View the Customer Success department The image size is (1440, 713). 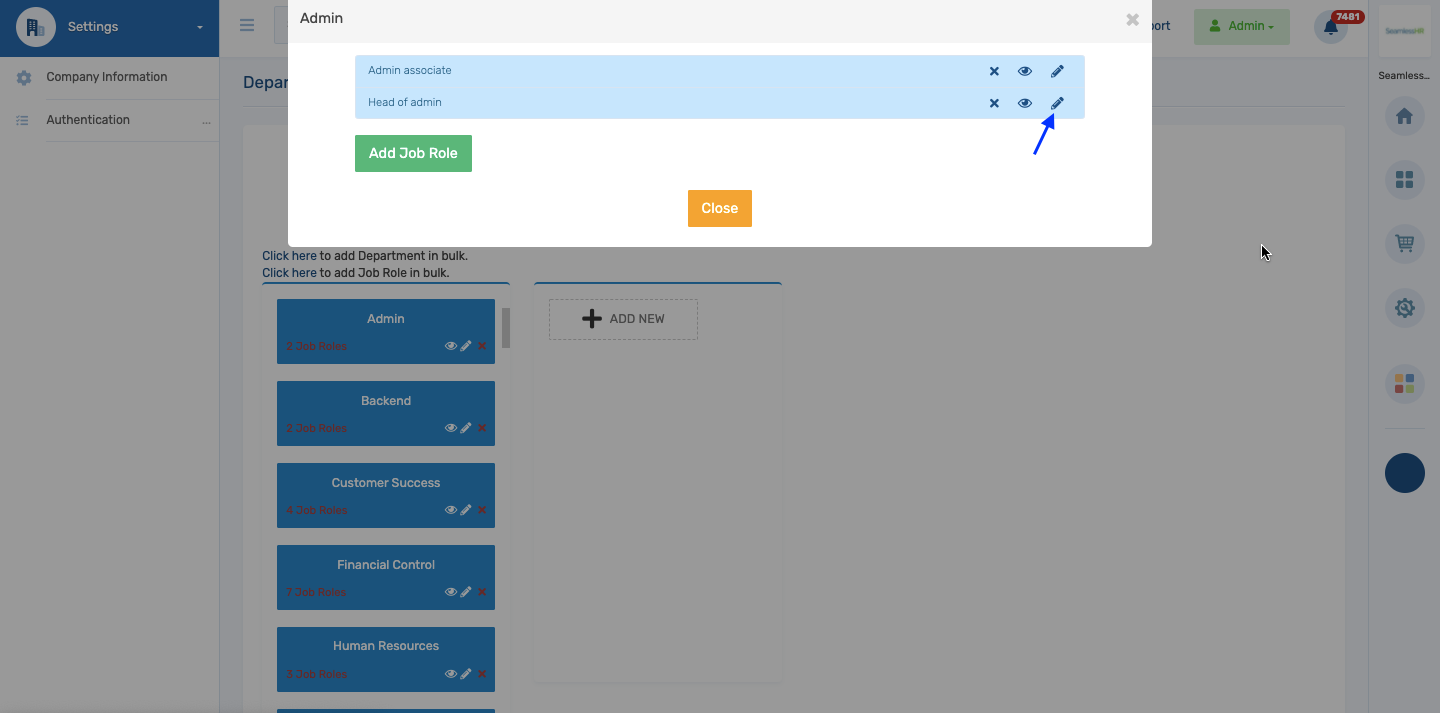450,509
